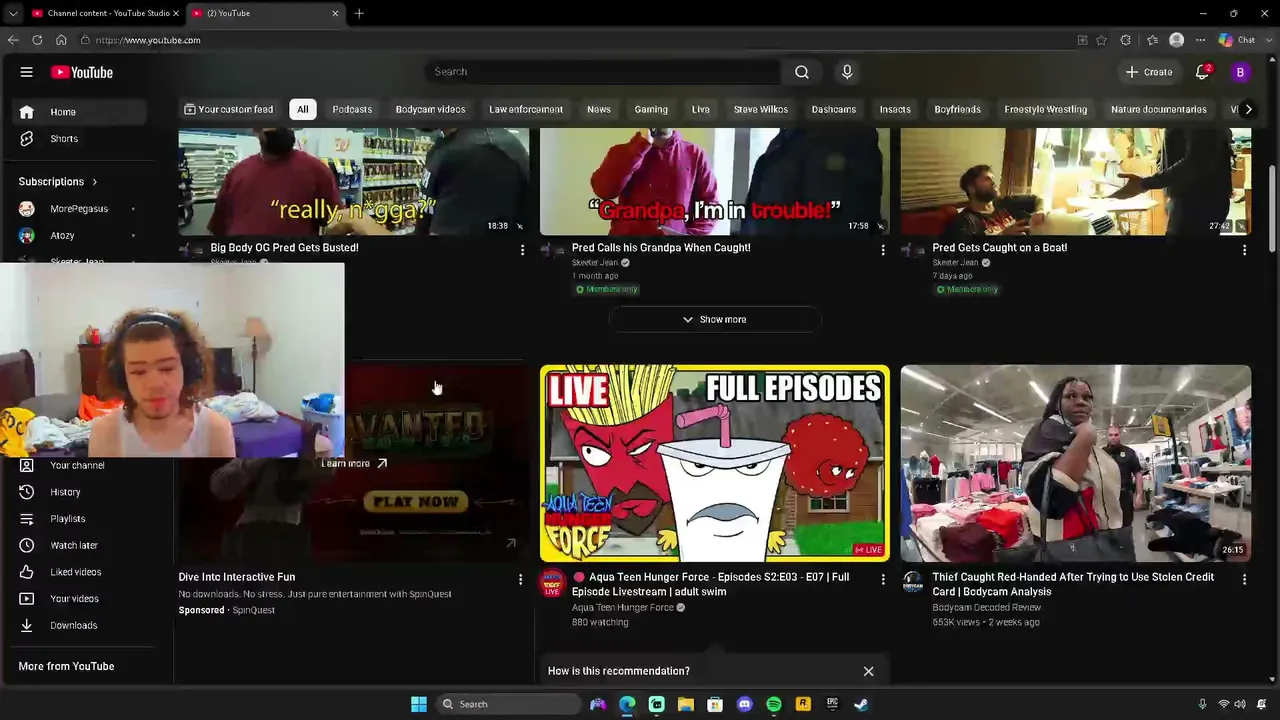
Task: Add page to favorites with star icon
Action: (x=1101, y=40)
